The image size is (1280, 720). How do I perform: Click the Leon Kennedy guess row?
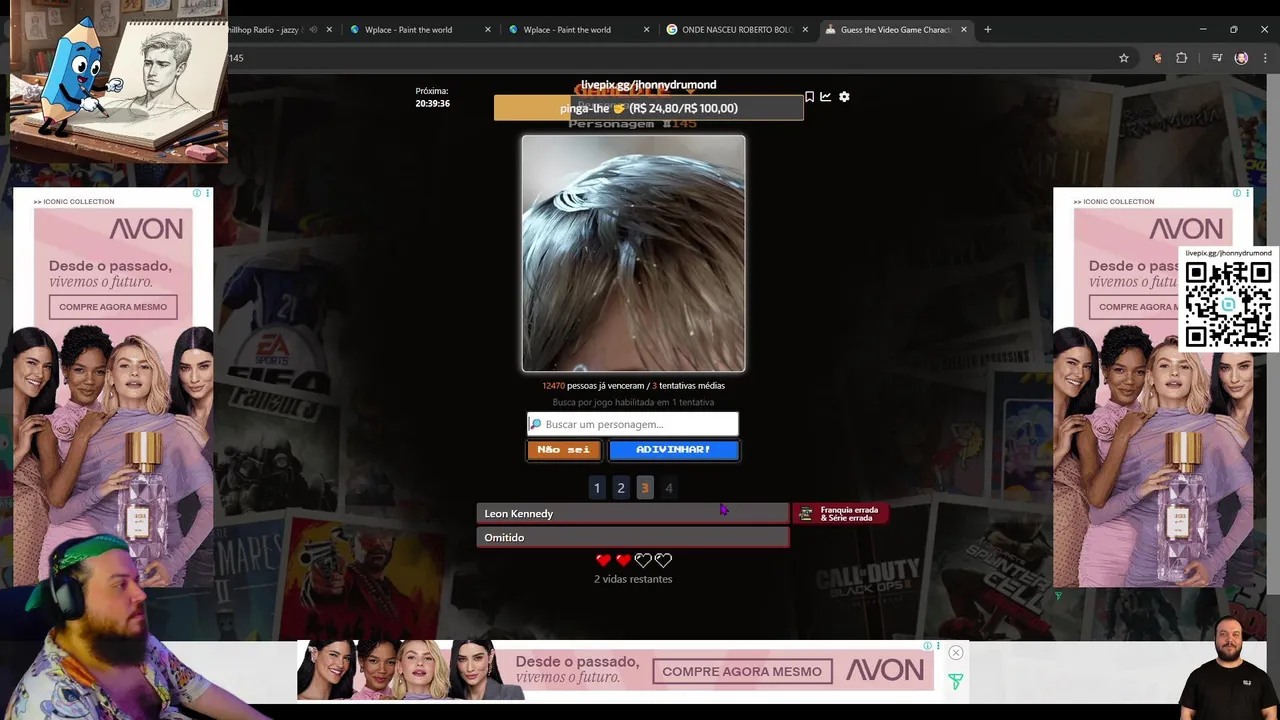click(633, 513)
